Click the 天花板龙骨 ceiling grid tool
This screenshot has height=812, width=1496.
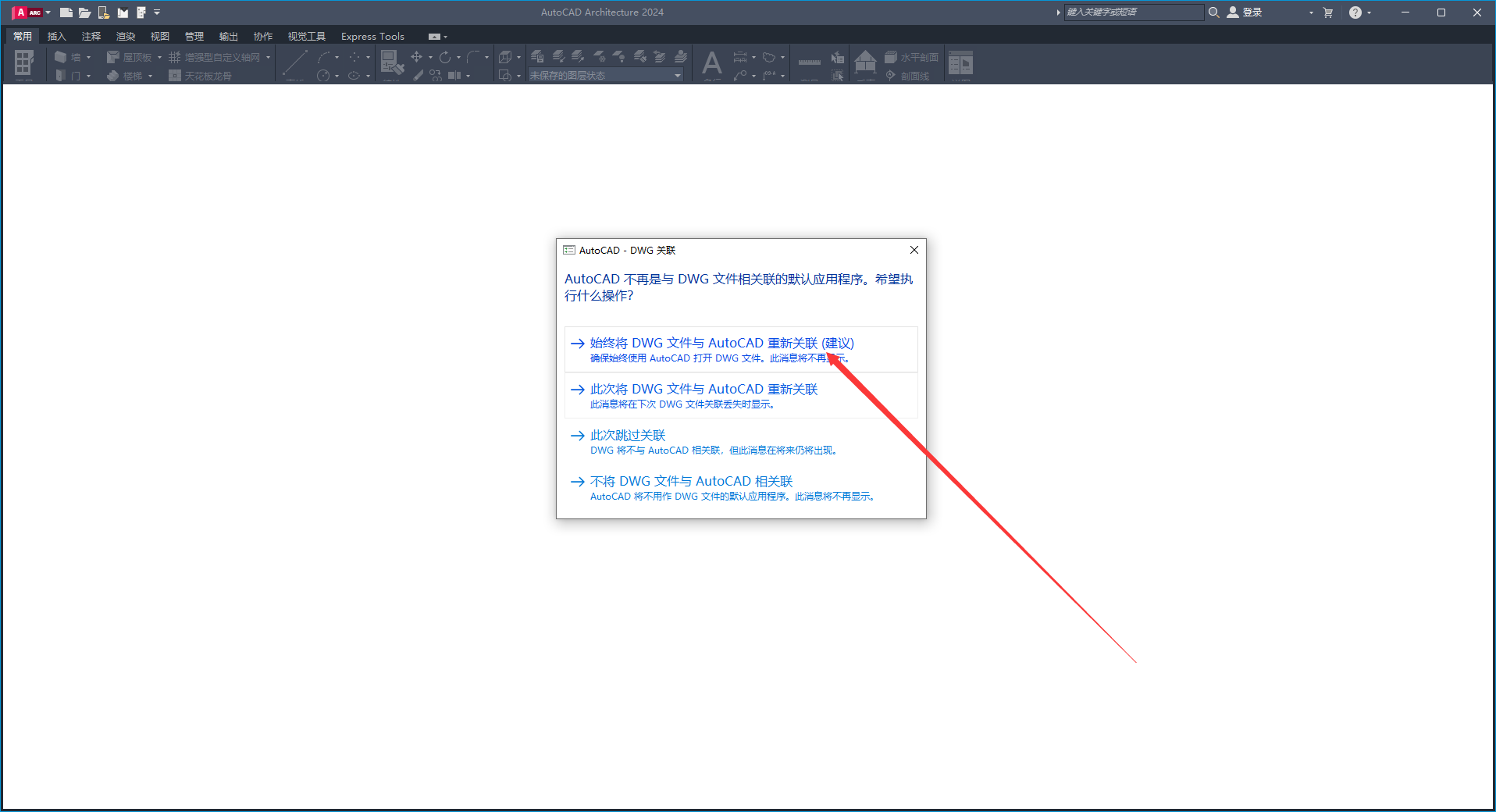[x=205, y=76]
